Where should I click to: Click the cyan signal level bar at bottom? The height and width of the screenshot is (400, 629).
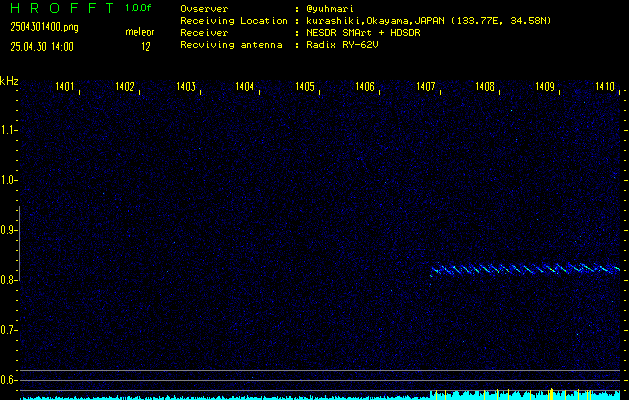[x=320, y=395]
